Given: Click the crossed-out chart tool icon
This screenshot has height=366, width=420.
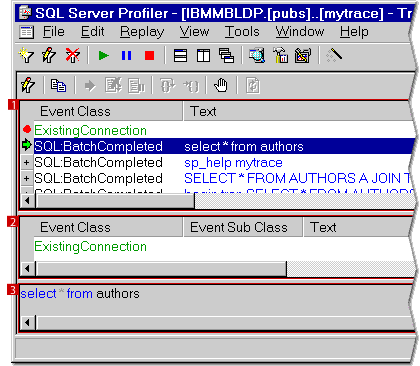Looking at the screenshot, I should (303, 55).
